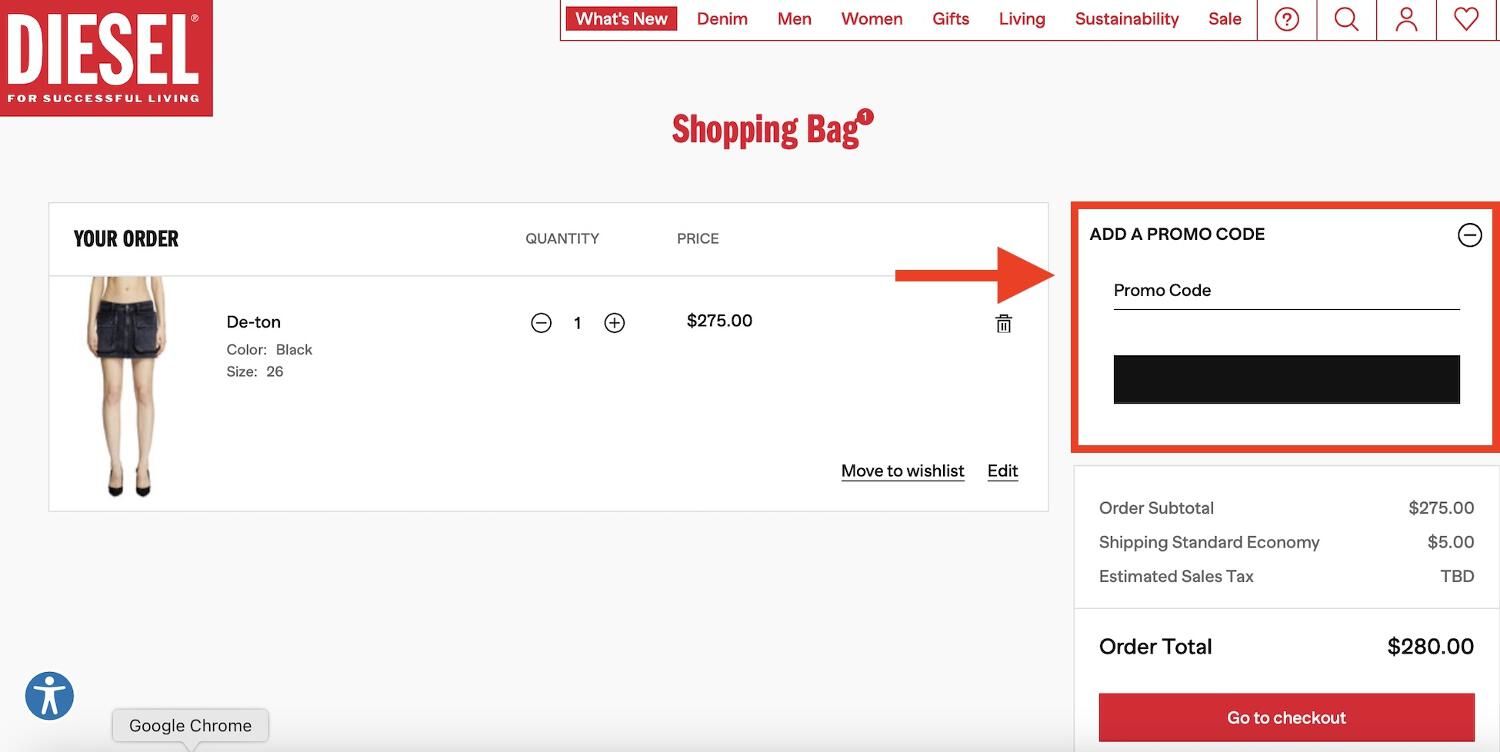Increase De-ton quantity with plus icon
Screen dimensions: 1500x752
614,323
